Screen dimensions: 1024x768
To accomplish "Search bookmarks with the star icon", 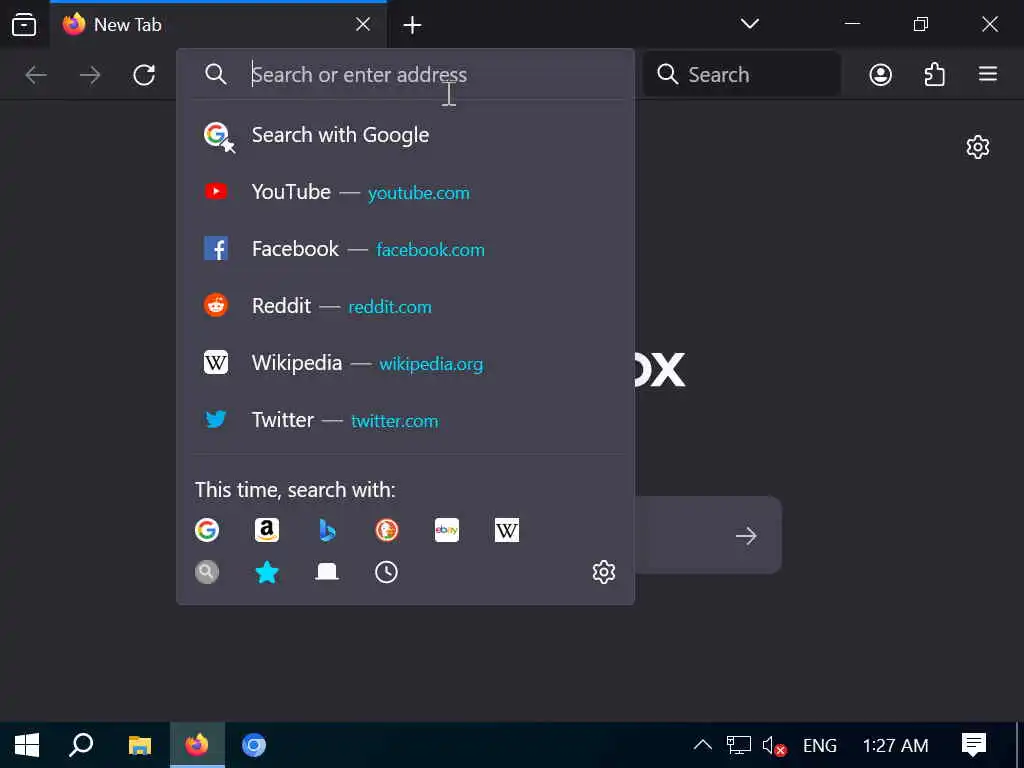I will [x=266, y=572].
